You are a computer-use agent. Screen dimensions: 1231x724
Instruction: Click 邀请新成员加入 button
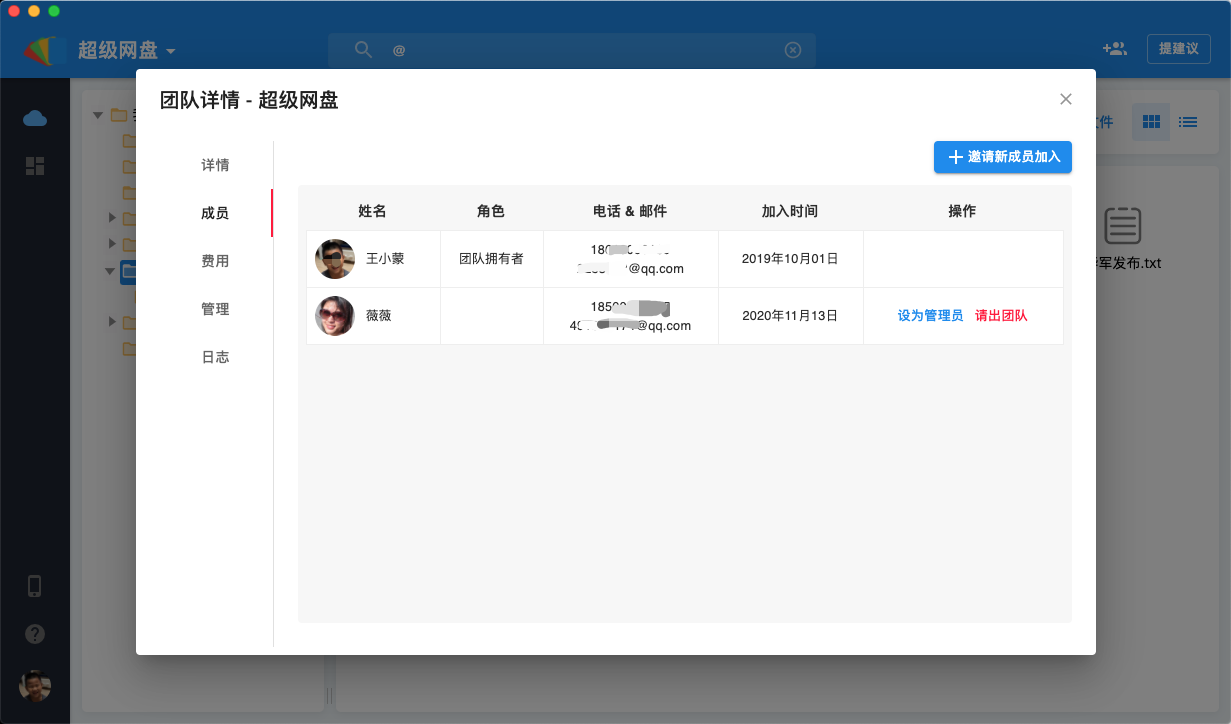pos(1003,157)
